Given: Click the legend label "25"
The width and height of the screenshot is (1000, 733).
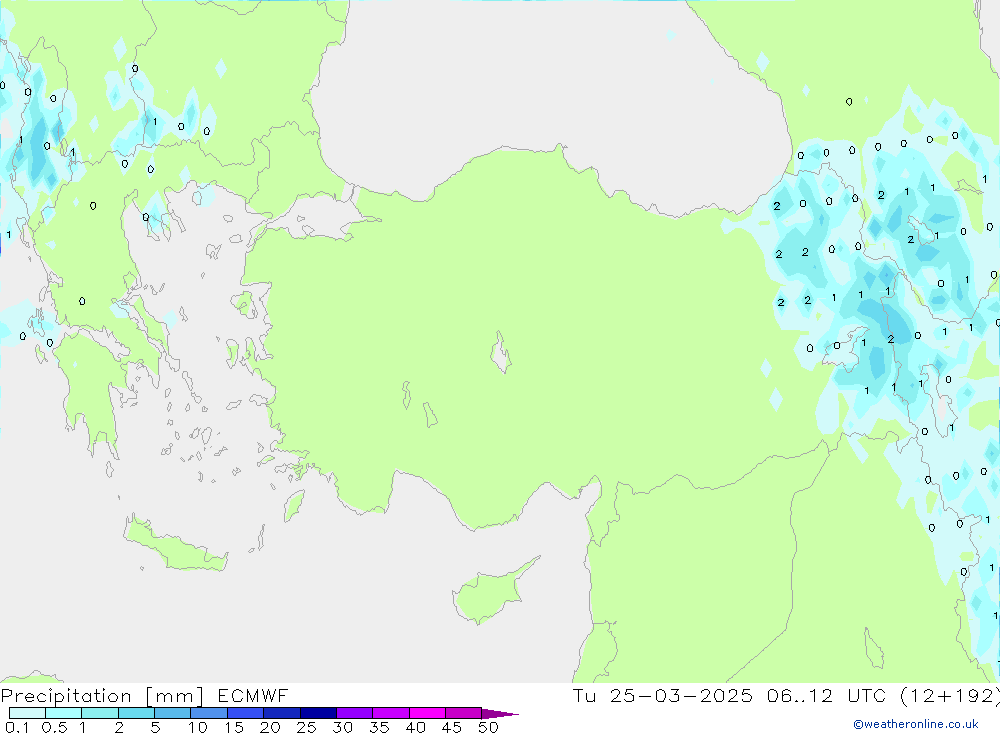Looking at the screenshot, I should [x=306, y=727].
